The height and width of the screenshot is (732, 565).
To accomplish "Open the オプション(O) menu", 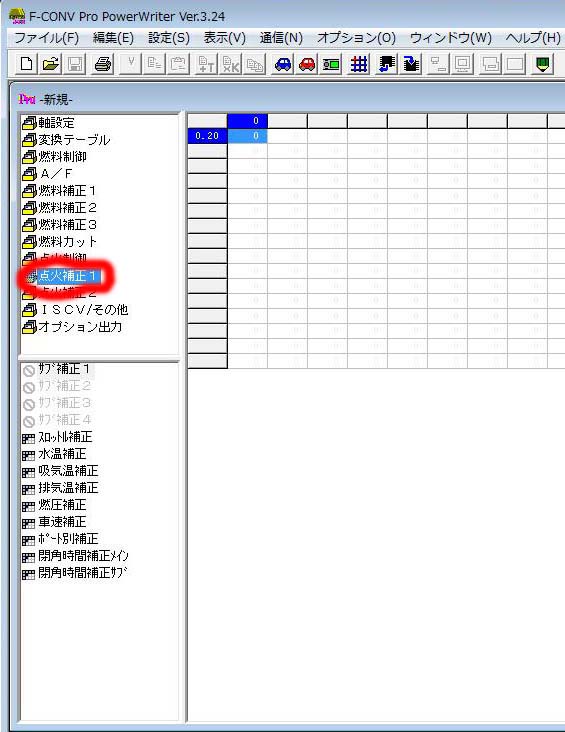I will click(356, 38).
